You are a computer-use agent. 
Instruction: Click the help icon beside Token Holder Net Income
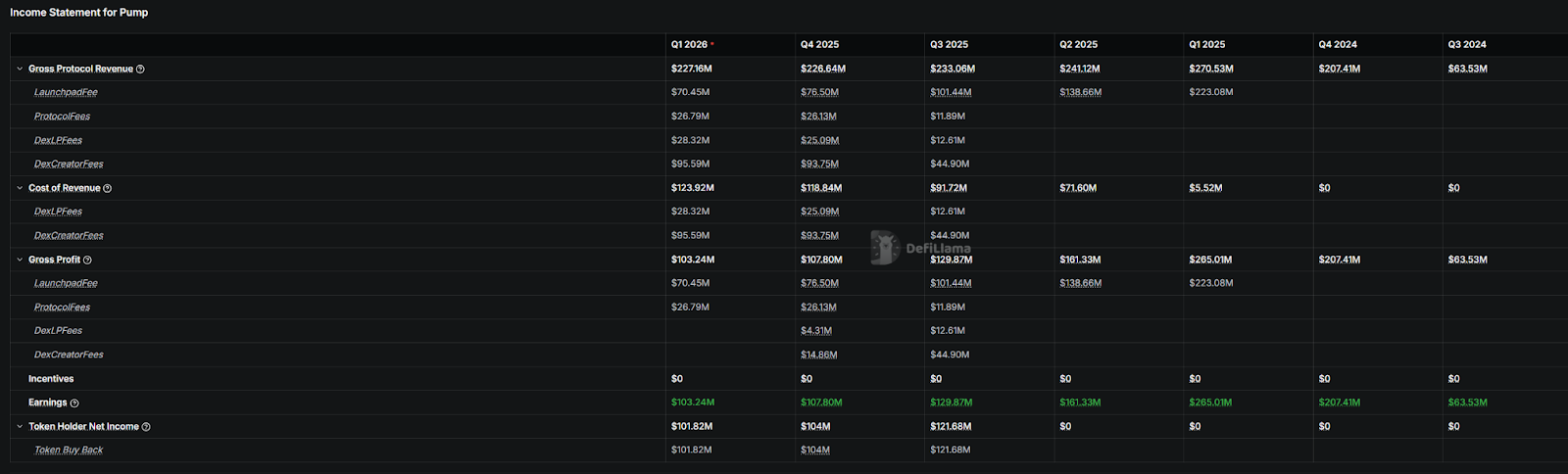(146, 427)
